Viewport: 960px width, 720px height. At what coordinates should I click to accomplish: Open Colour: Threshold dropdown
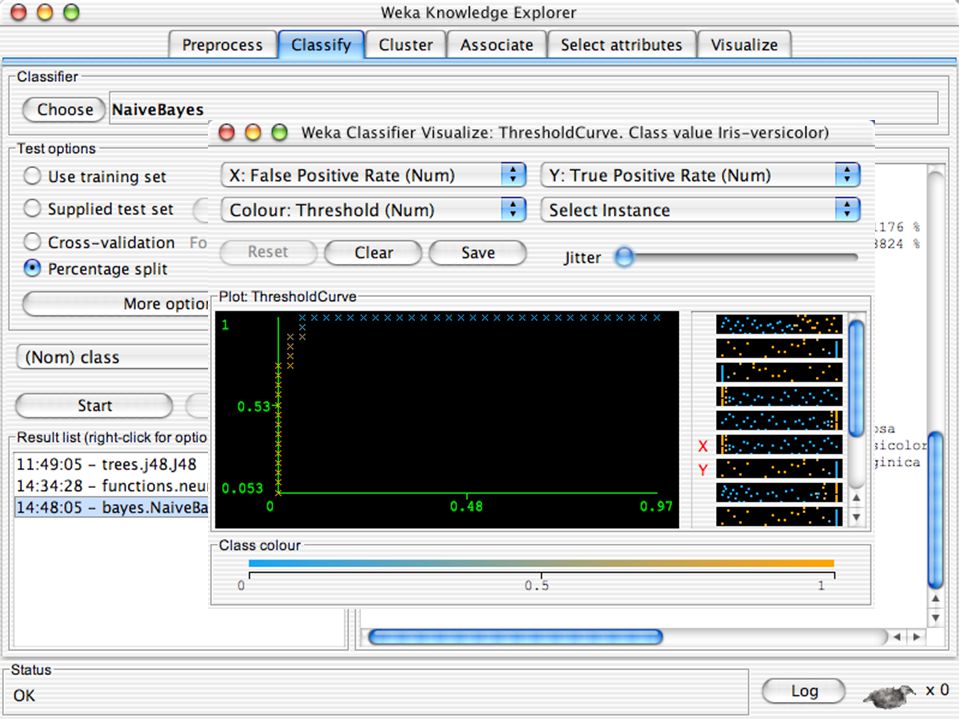[x=373, y=210]
